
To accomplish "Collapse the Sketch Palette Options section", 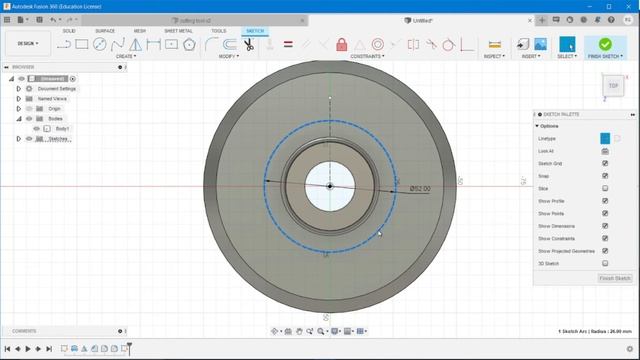I will point(537,126).
